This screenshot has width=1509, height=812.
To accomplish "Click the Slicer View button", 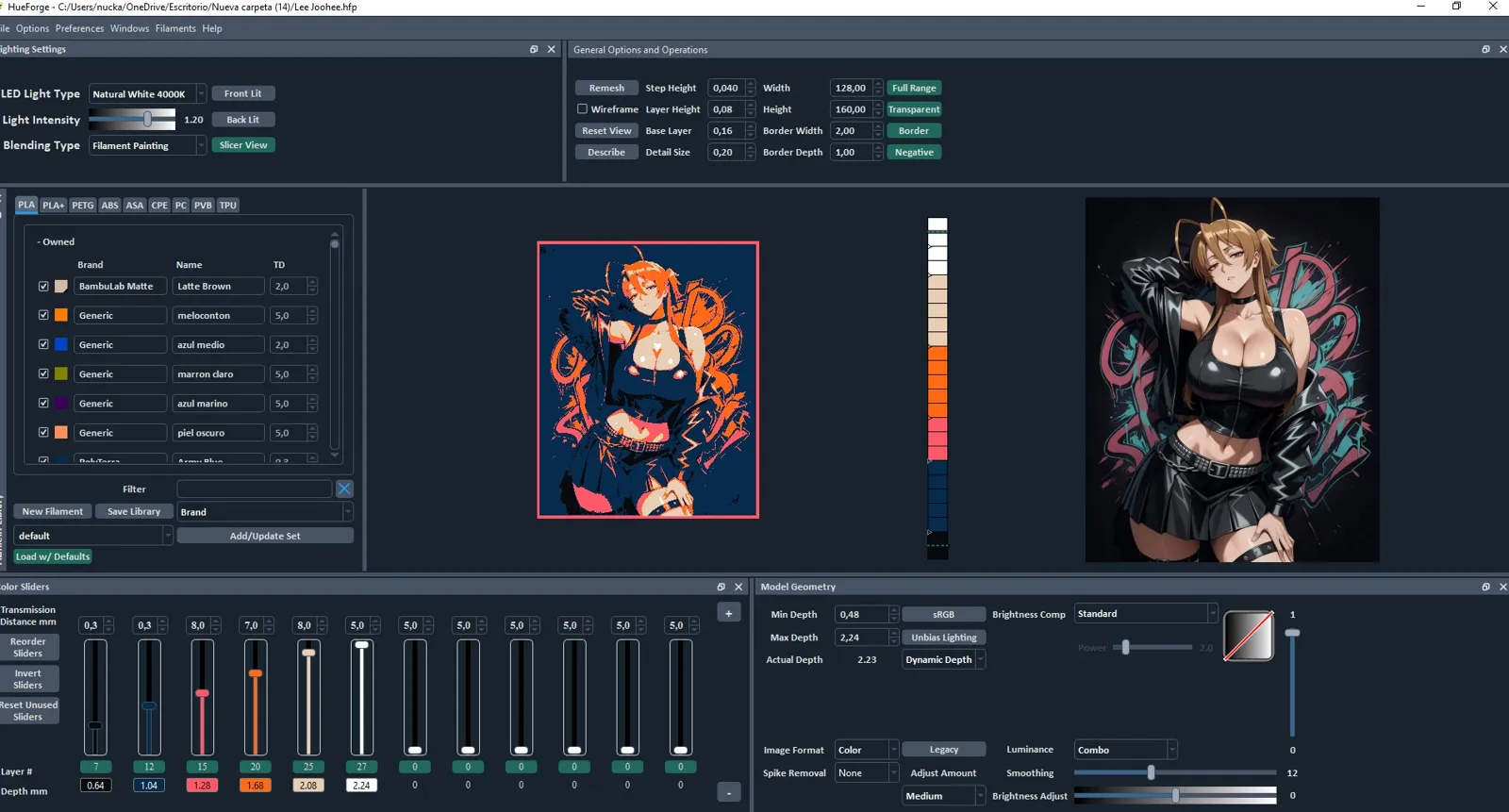I will coord(243,145).
